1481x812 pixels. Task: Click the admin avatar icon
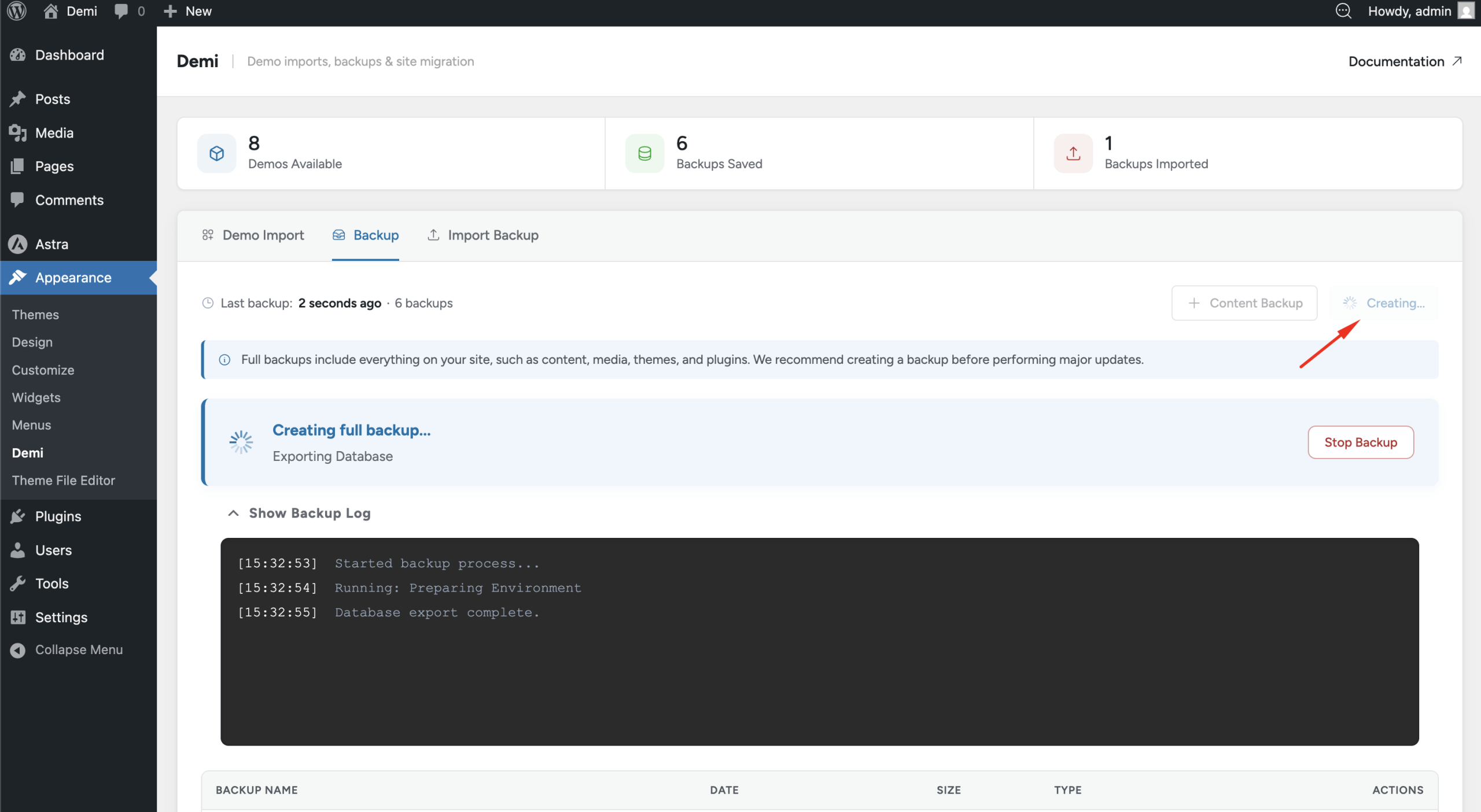click(x=1465, y=11)
